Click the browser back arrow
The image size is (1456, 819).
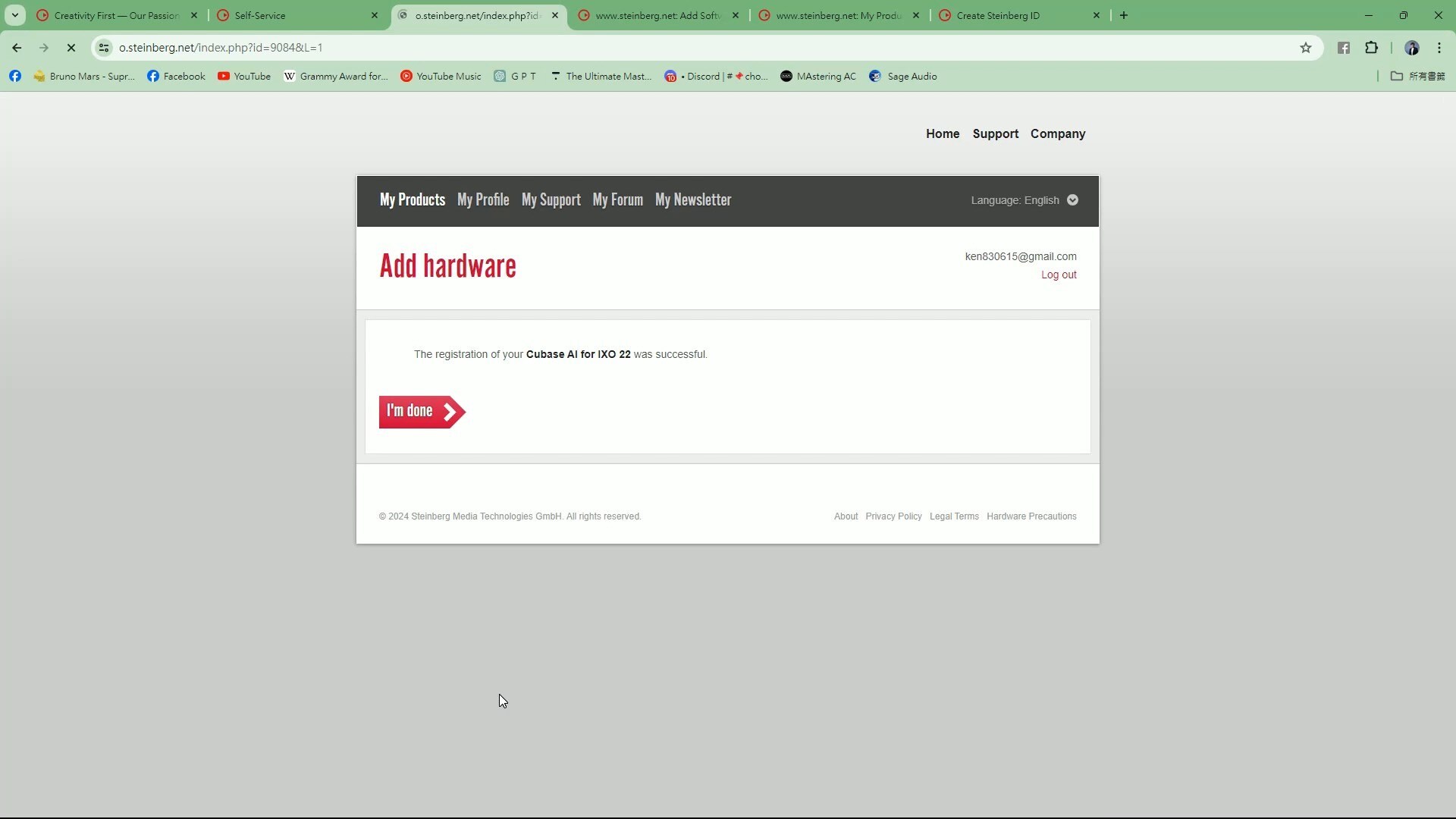17,48
